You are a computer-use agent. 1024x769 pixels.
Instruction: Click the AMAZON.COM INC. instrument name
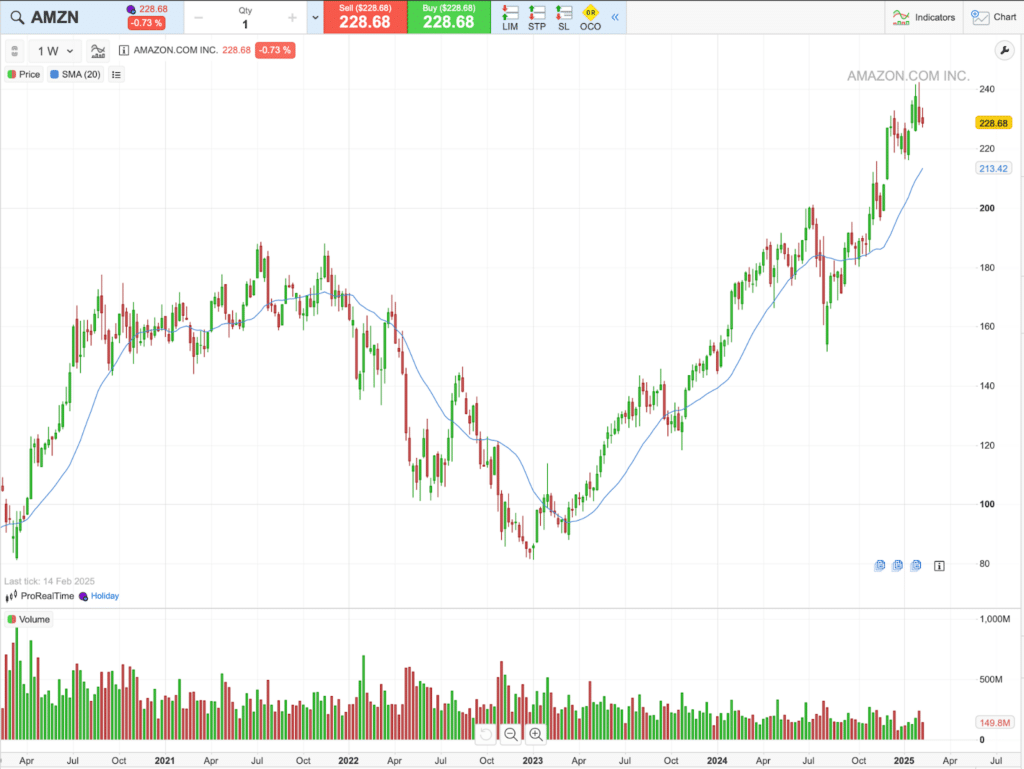click(x=176, y=50)
